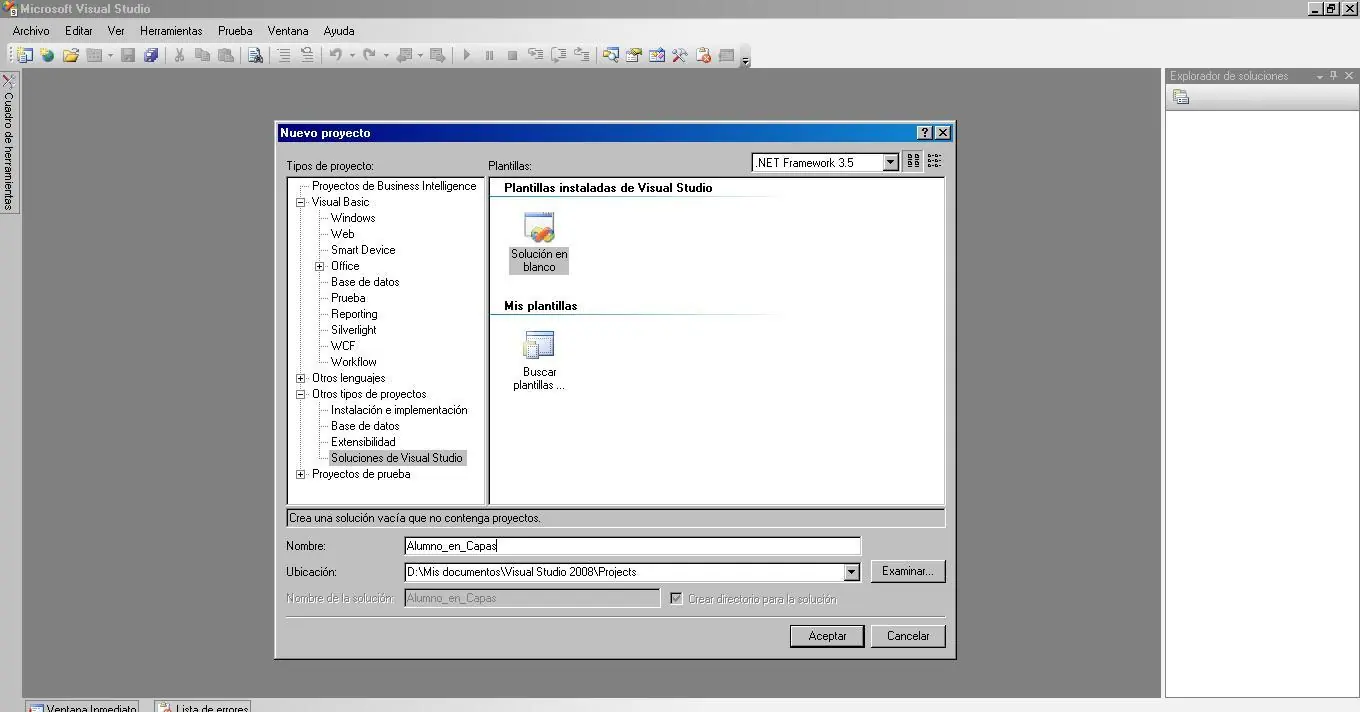
Task: Click the Save All toolbar icon
Action: [x=151, y=55]
